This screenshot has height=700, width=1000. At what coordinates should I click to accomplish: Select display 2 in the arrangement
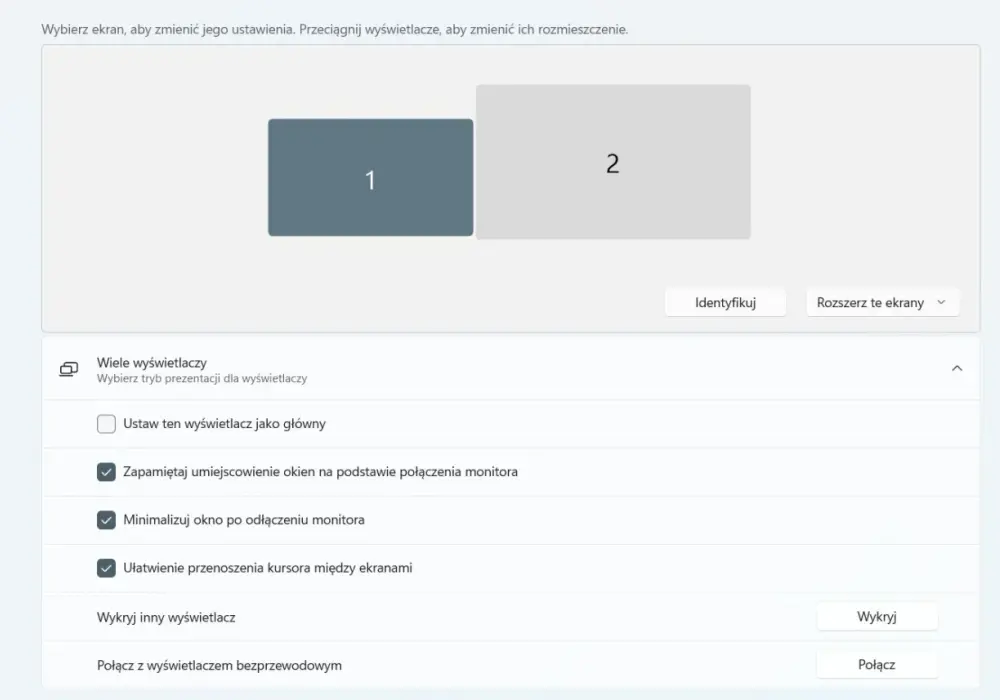point(613,162)
